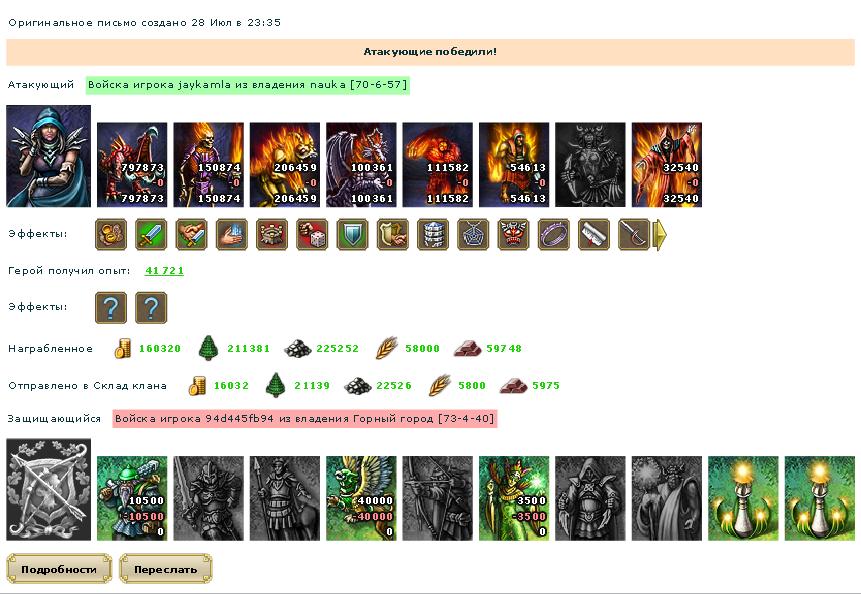The width and height of the screenshot is (861, 594).
Task: Click the teal shield effect icon
Action: [352, 234]
